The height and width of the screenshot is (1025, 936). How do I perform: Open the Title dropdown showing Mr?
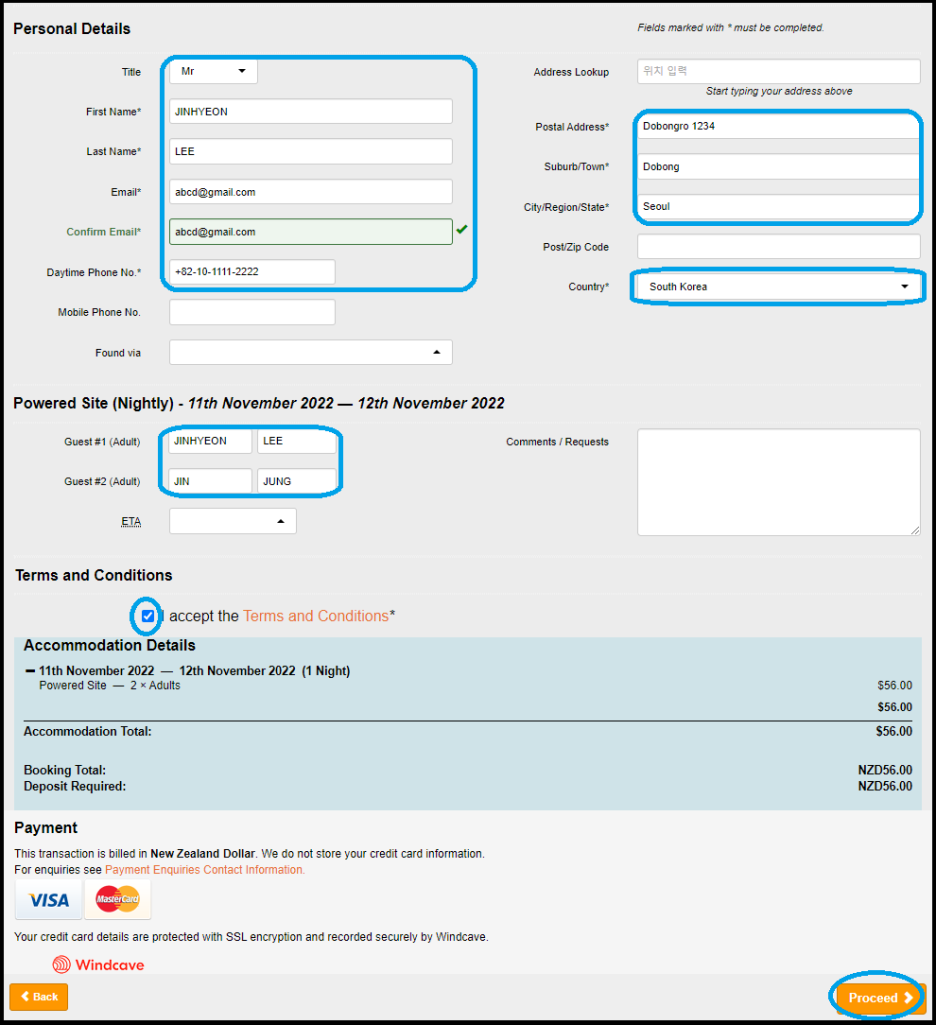[x=213, y=71]
